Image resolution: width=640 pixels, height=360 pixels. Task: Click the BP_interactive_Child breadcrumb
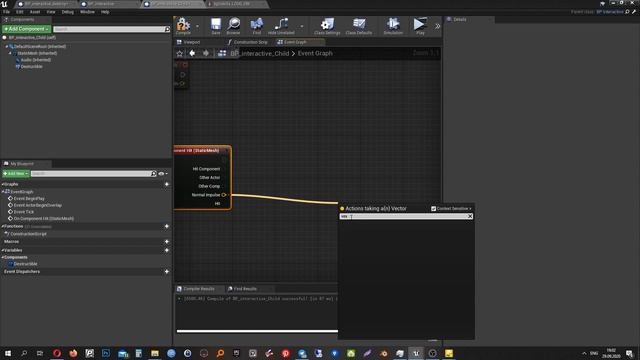coord(260,53)
